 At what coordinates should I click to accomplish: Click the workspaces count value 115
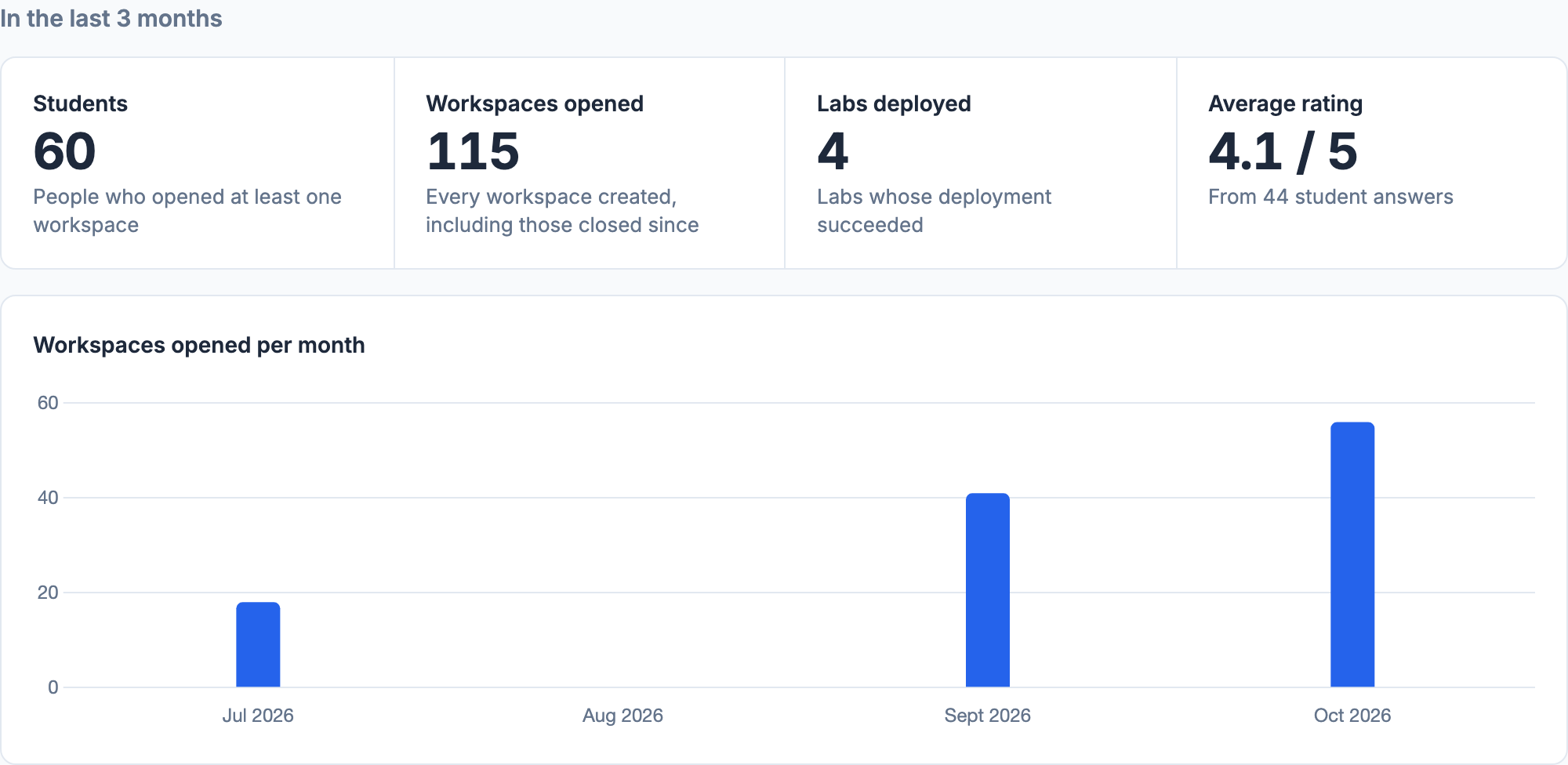[x=473, y=150]
